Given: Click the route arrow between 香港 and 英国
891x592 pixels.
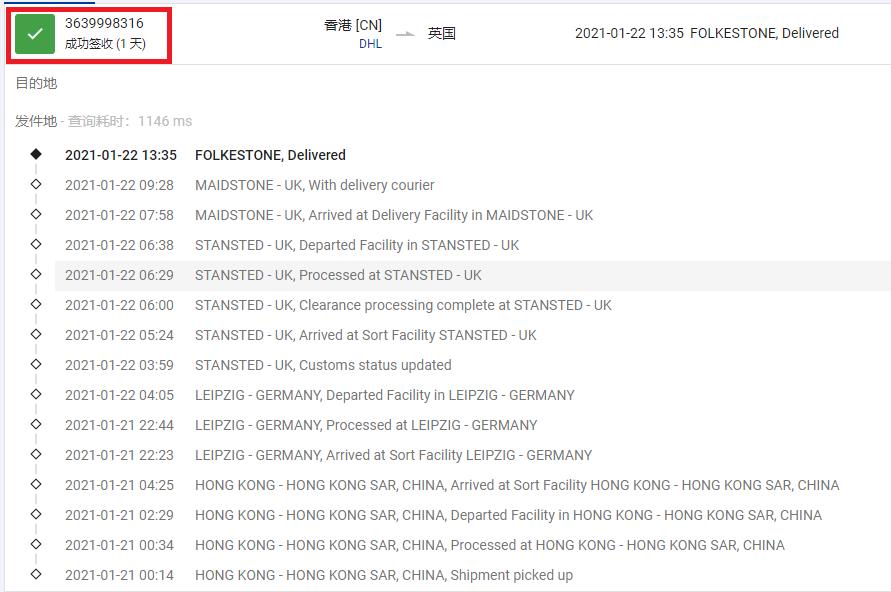Looking at the screenshot, I should pyautogui.click(x=405, y=34).
